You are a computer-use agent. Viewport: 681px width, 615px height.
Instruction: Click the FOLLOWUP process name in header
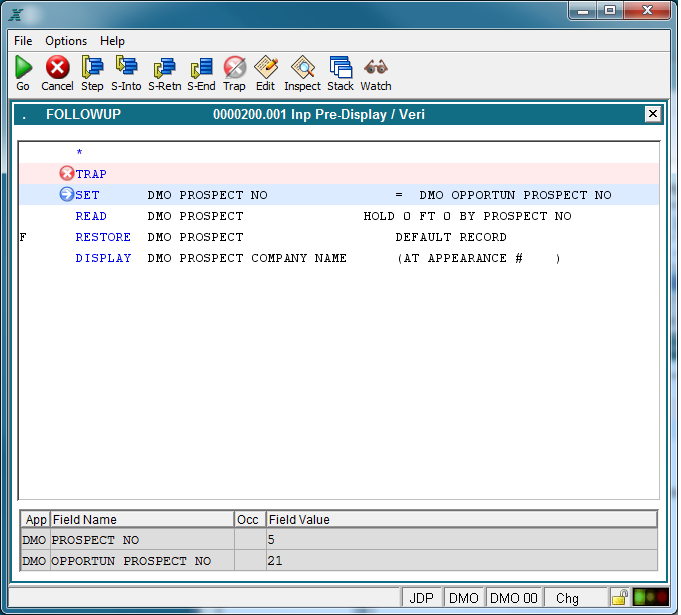83,114
